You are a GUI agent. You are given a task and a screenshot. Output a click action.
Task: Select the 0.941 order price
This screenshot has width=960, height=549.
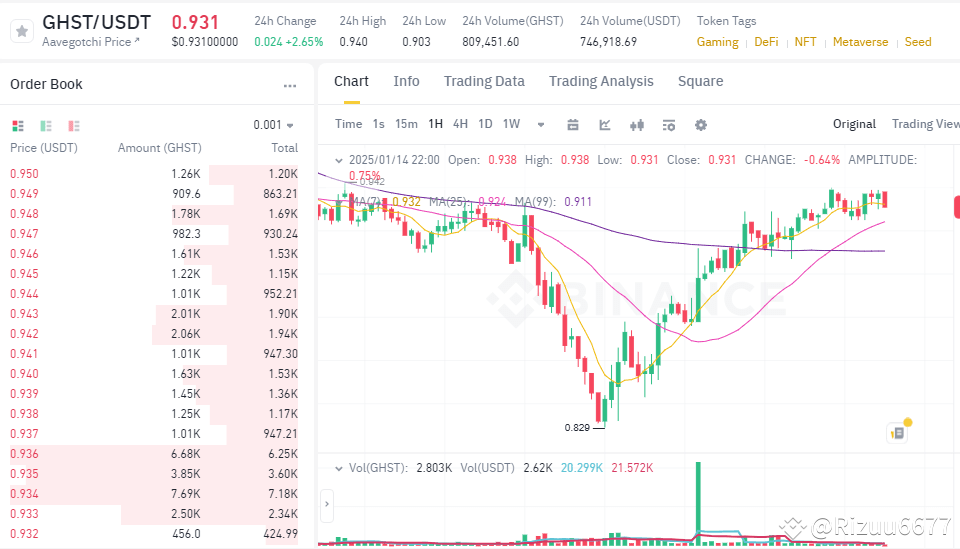(x=24, y=354)
